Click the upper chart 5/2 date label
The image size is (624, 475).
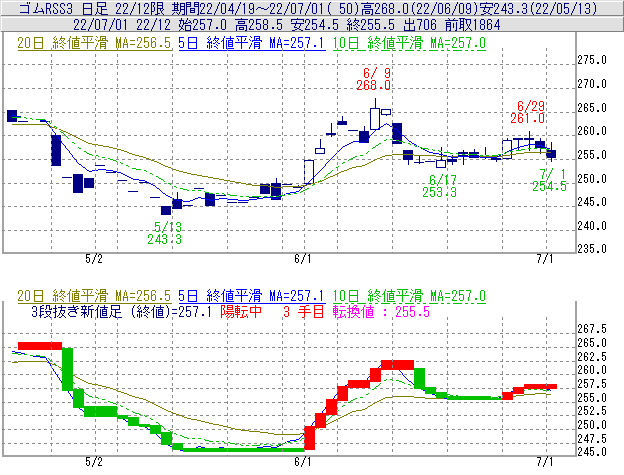(x=94, y=259)
